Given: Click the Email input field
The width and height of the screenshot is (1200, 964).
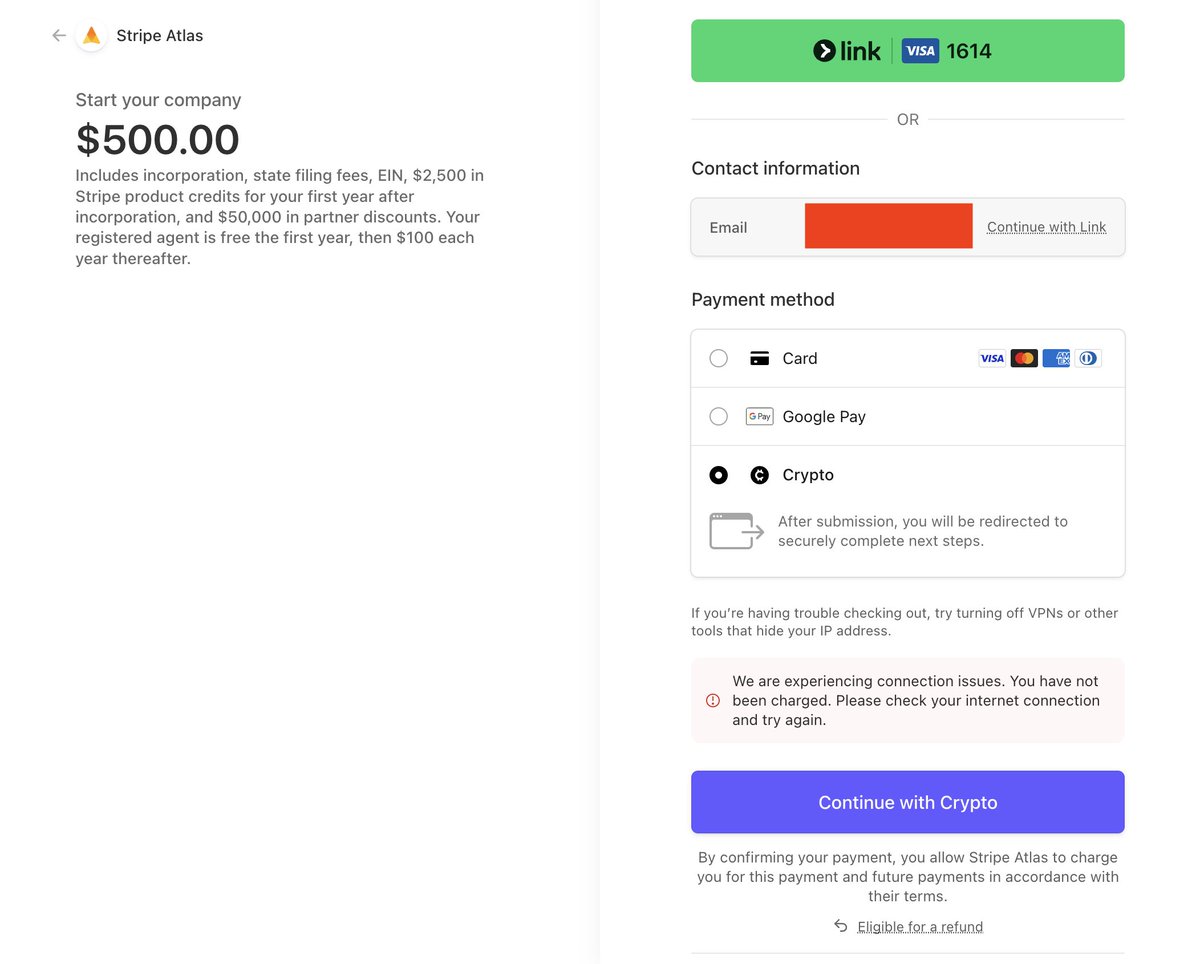Looking at the screenshot, I should coord(888,227).
